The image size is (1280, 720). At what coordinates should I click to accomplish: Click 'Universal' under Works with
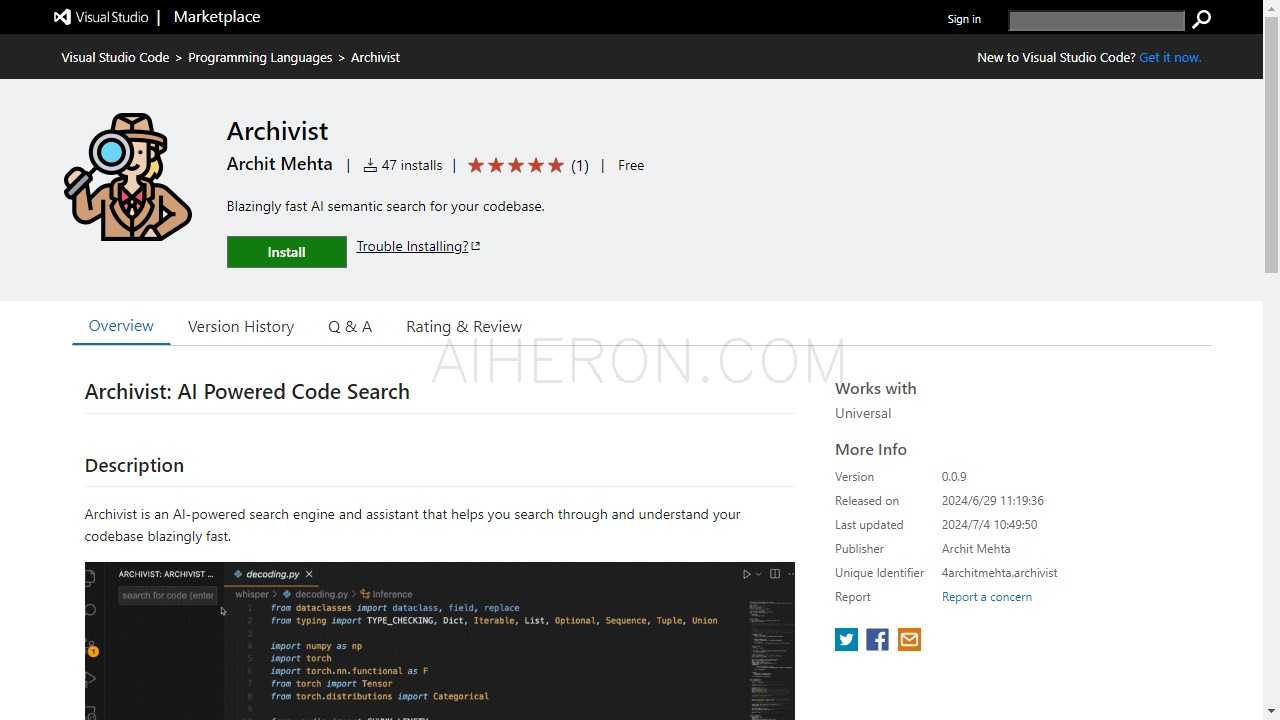pyautogui.click(x=863, y=413)
